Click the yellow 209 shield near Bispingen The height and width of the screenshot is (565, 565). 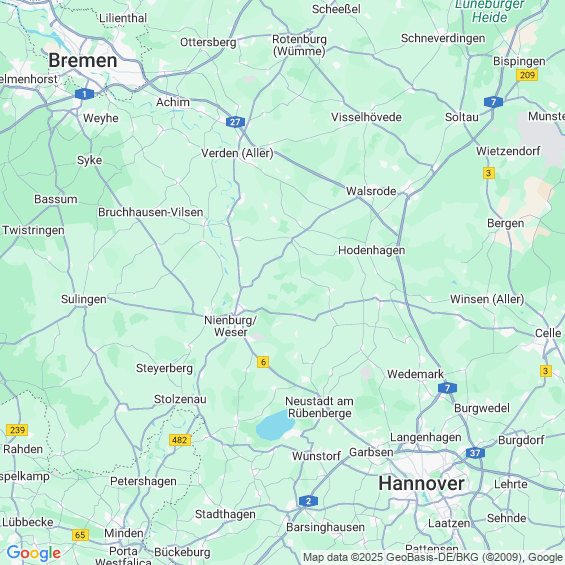[x=527, y=75]
